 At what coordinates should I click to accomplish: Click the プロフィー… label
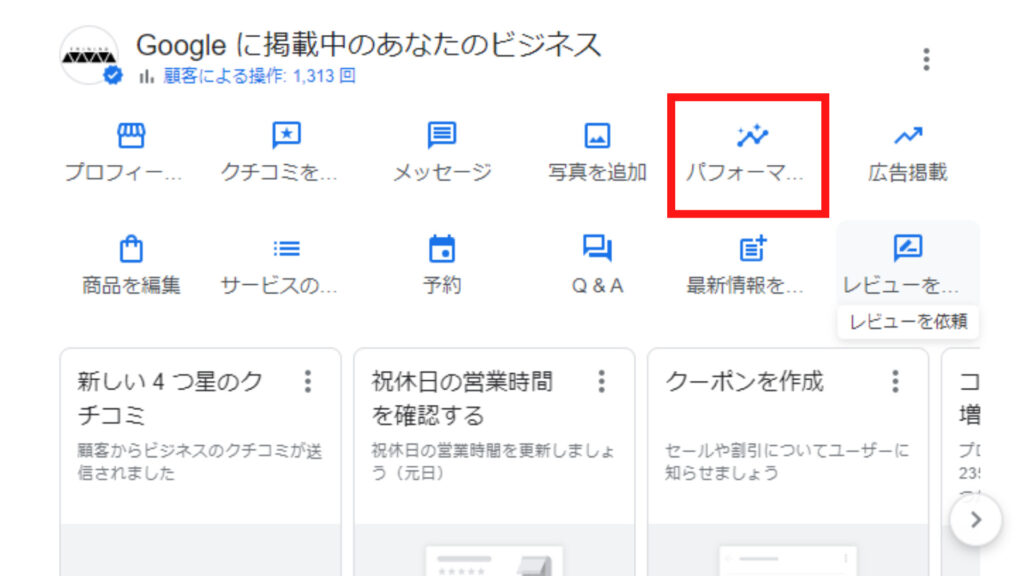(123, 172)
